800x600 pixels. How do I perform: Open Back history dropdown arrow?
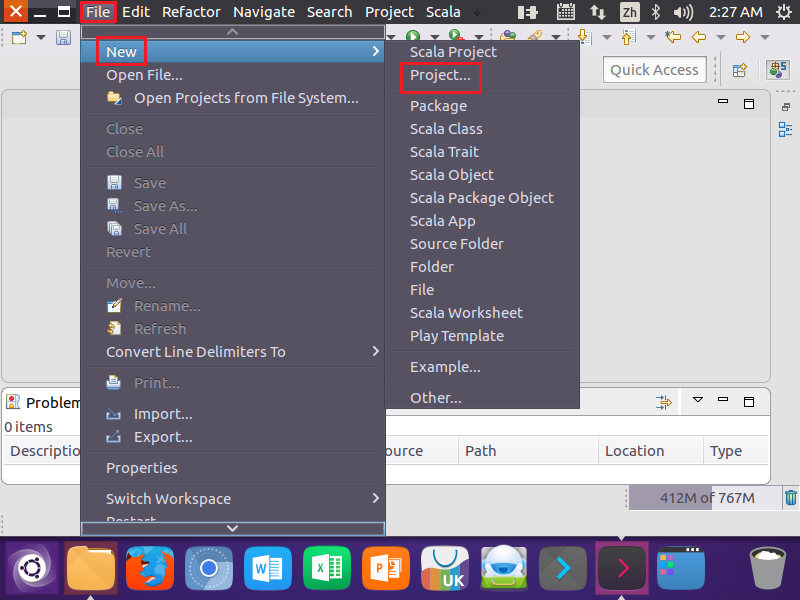(x=720, y=37)
